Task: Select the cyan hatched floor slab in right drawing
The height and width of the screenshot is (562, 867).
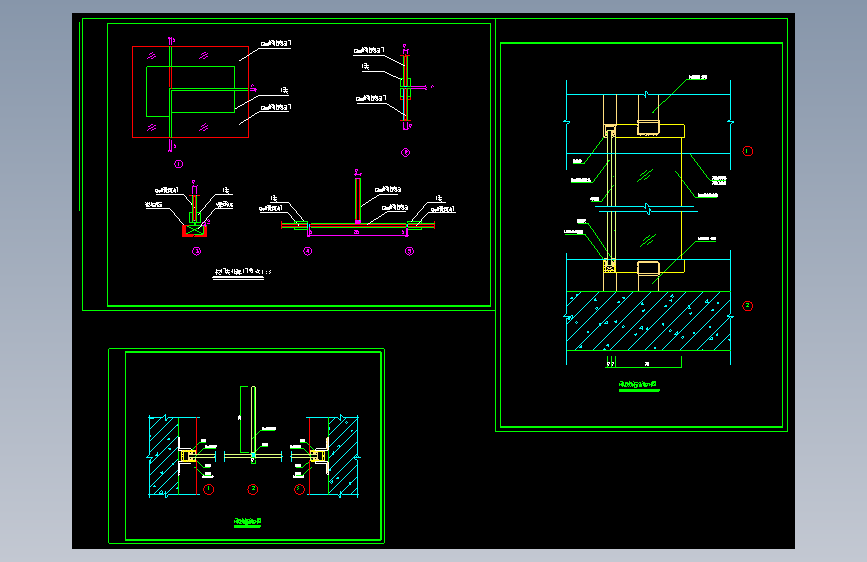Action: [x=649, y=321]
